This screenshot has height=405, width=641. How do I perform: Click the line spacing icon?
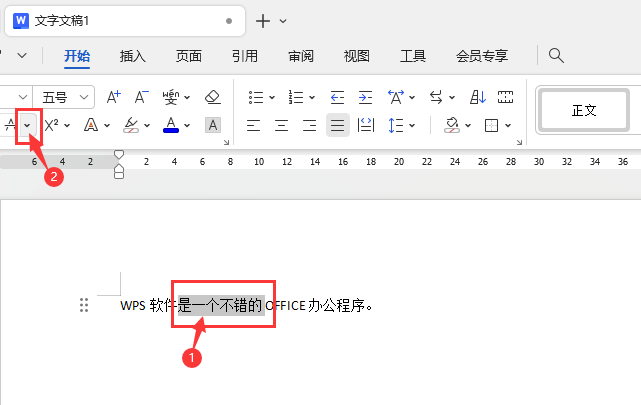[x=396, y=125]
